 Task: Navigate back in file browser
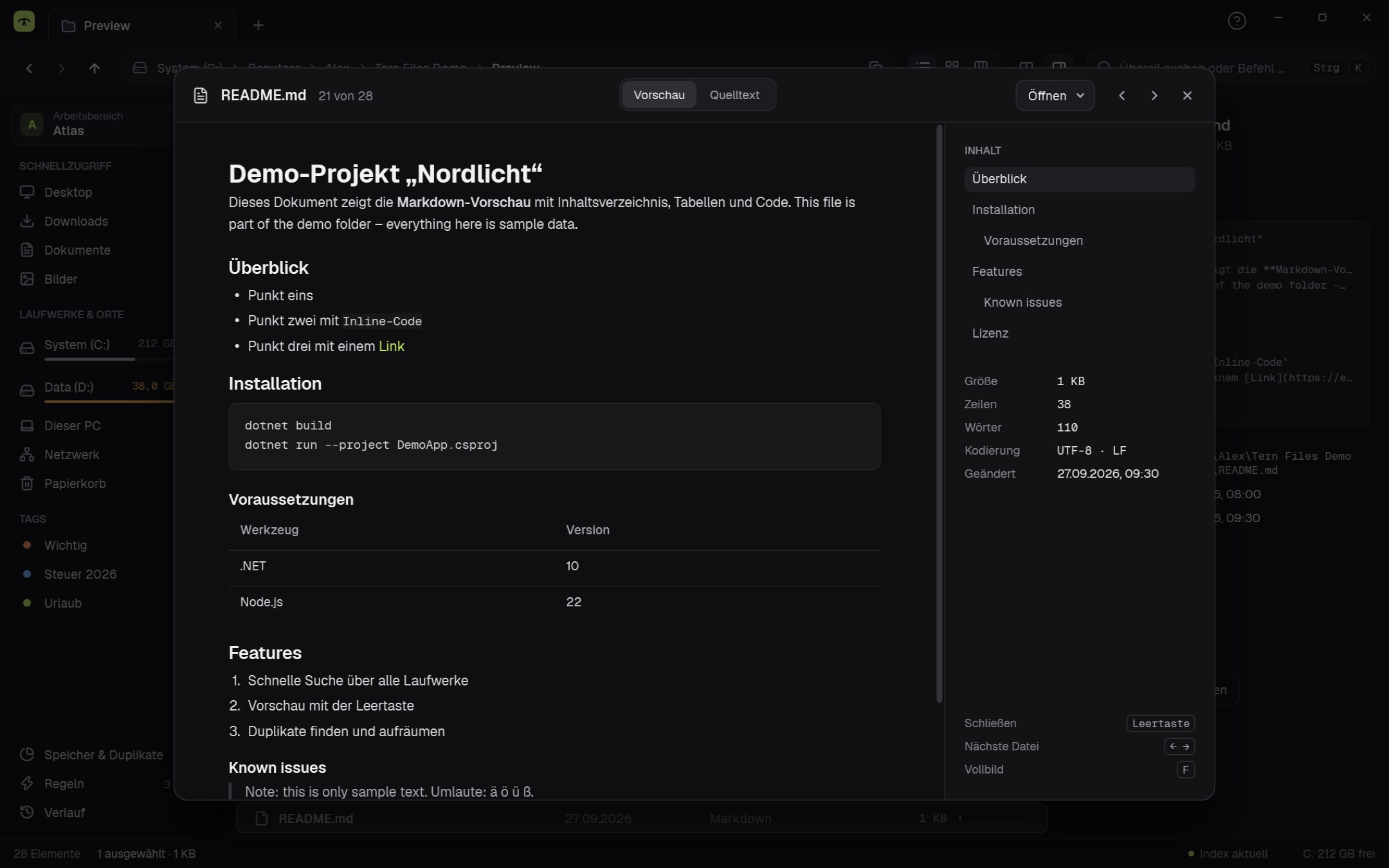click(29, 68)
